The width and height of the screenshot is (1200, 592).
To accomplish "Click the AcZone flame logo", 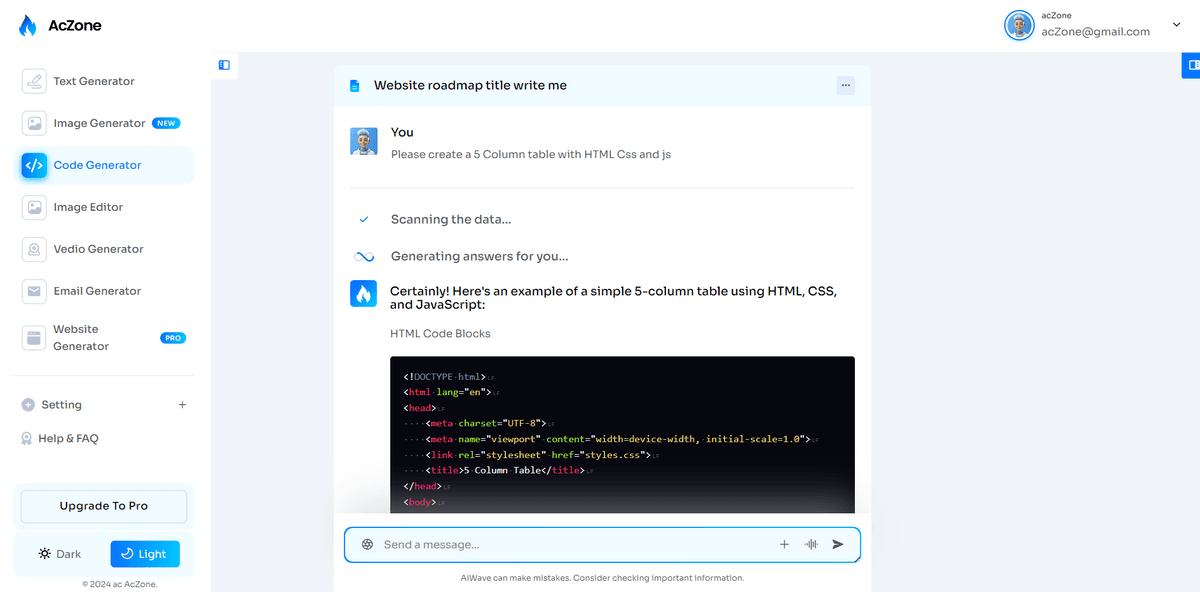I will point(28,26).
